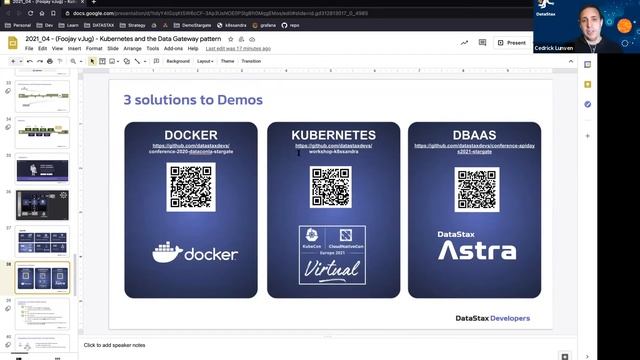Open the repo GitHub bookmark
Image resolution: width=640 pixels, height=360 pixels.
290,25
